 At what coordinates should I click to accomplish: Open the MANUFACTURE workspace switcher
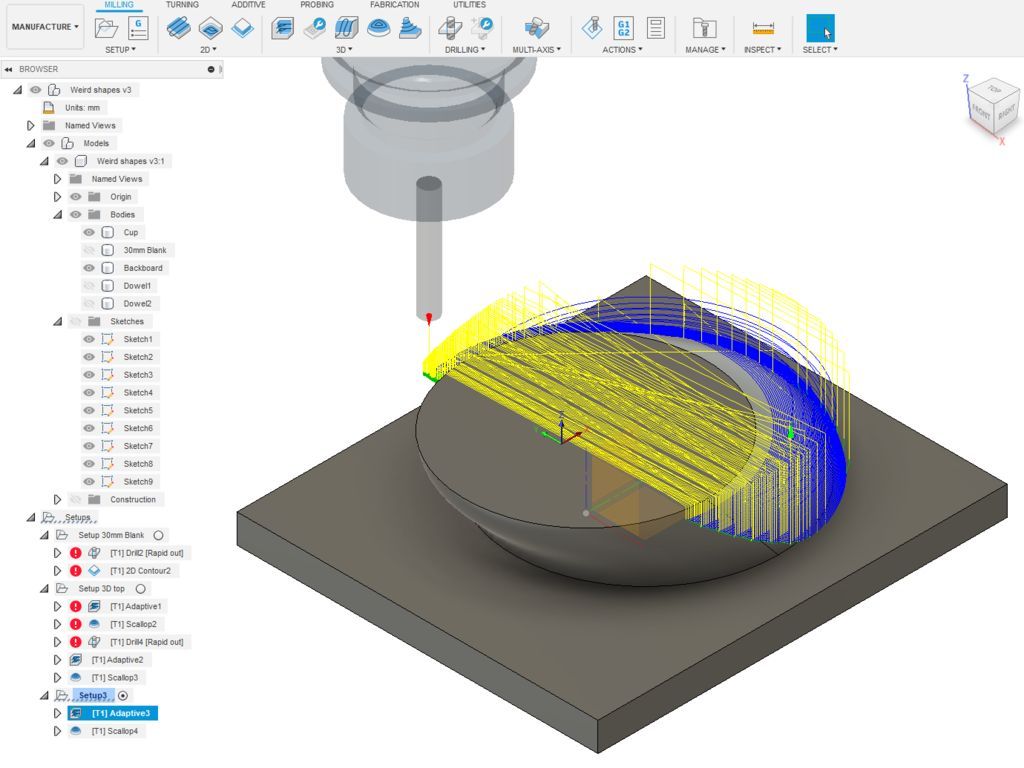click(x=44, y=27)
